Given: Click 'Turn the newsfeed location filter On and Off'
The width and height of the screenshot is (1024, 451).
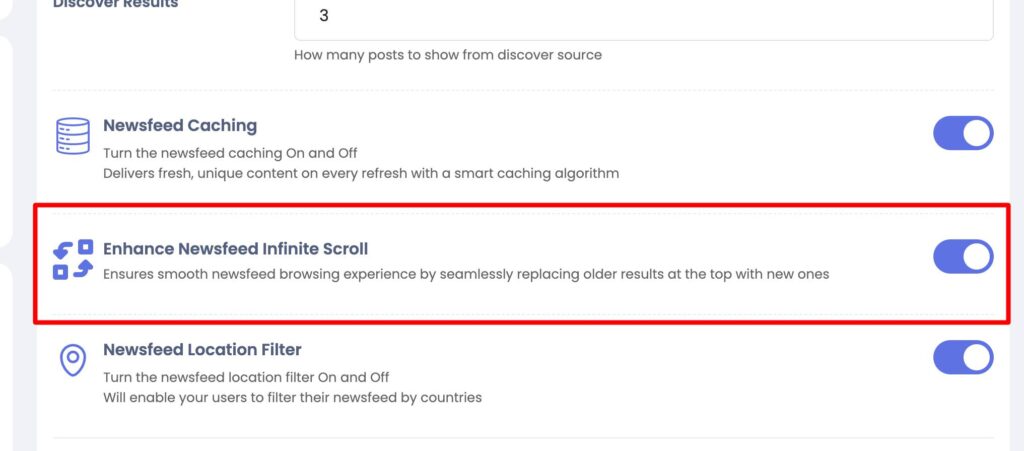Looking at the screenshot, I should (246, 377).
